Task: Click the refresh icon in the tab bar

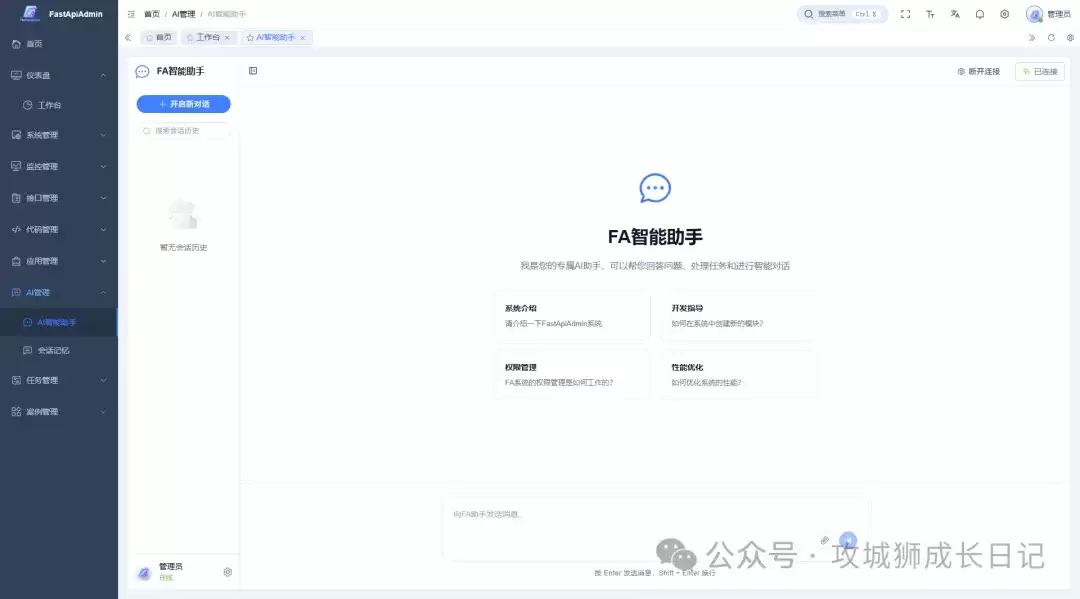Action: click(x=1051, y=37)
